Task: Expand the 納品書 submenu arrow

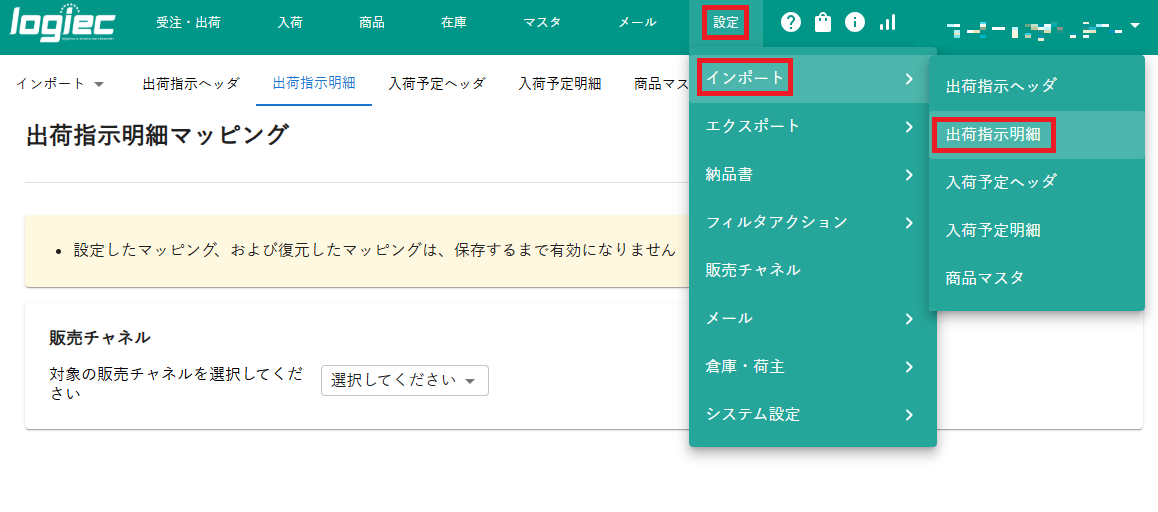Action: click(909, 175)
